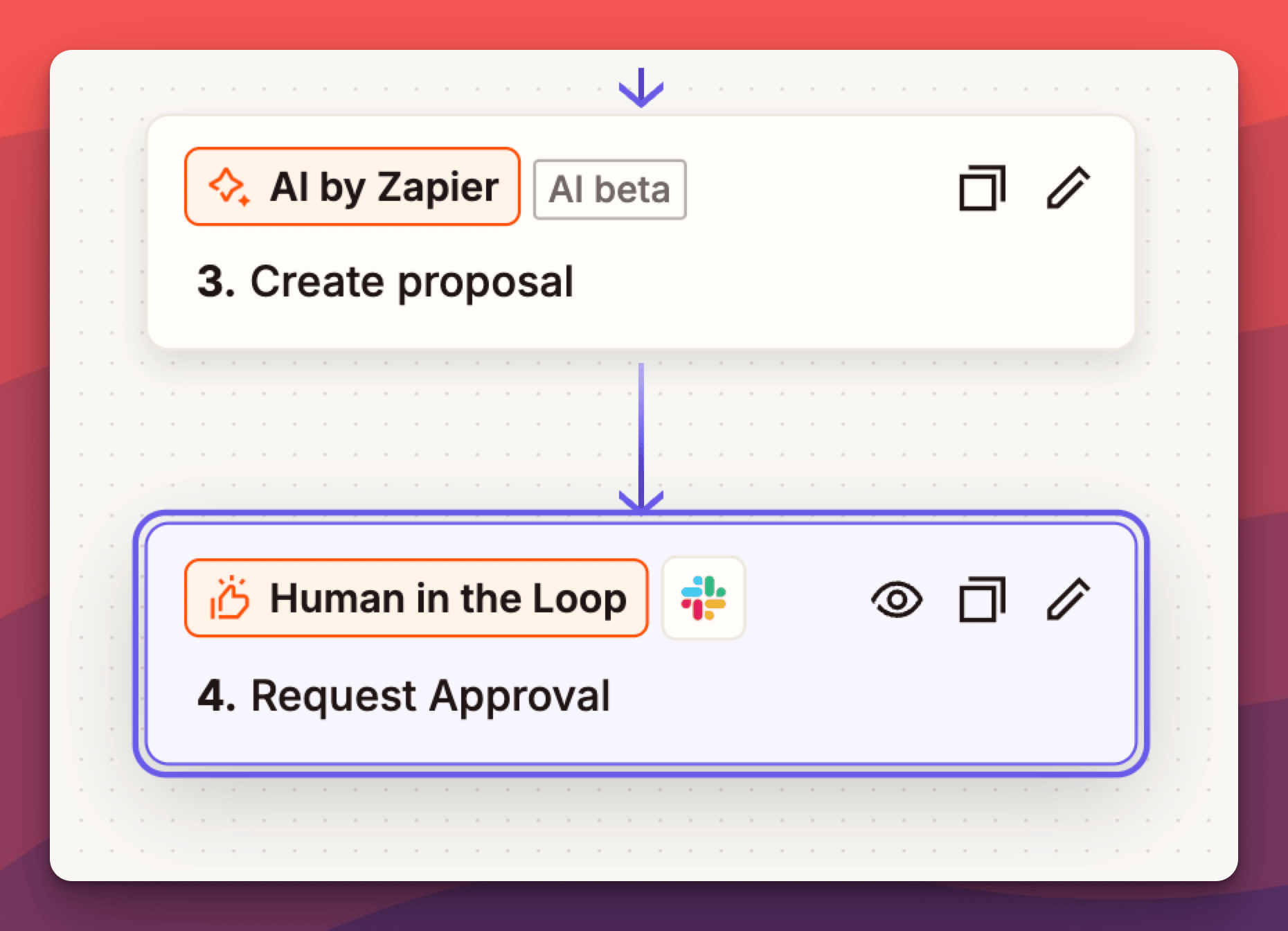Click the sparkle icon in AI by Zapier badge

click(228, 186)
